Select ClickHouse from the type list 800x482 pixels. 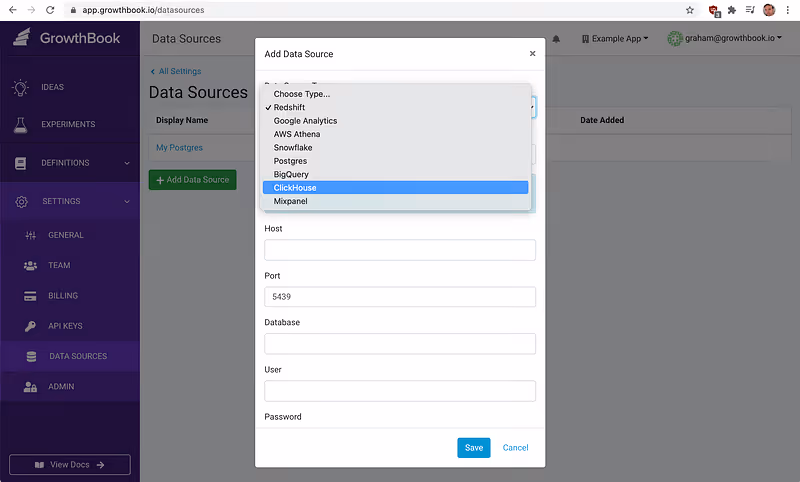395,188
